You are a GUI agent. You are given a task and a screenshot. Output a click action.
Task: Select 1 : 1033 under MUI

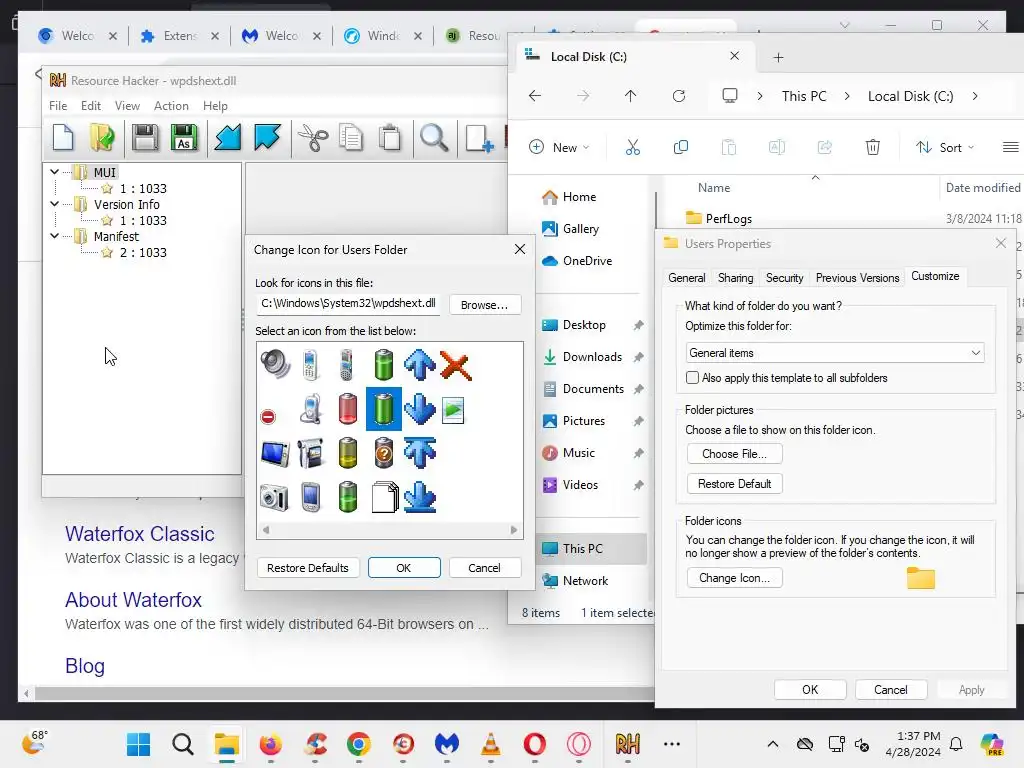coord(143,188)
